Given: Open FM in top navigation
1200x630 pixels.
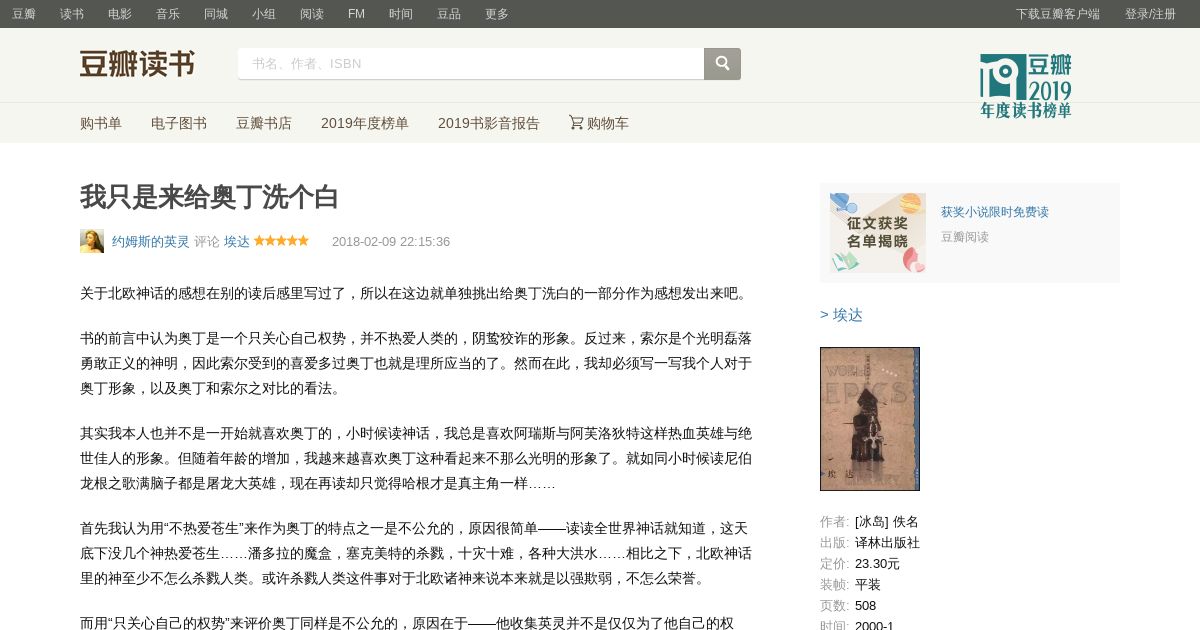Looking at the screenshot, I should point(356,14).
